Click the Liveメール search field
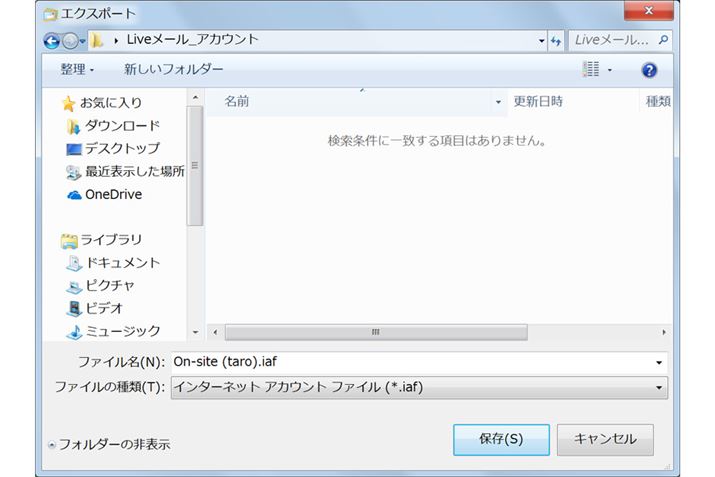The width and height of the screenshot is (715, 477). (x=614, y=41)
